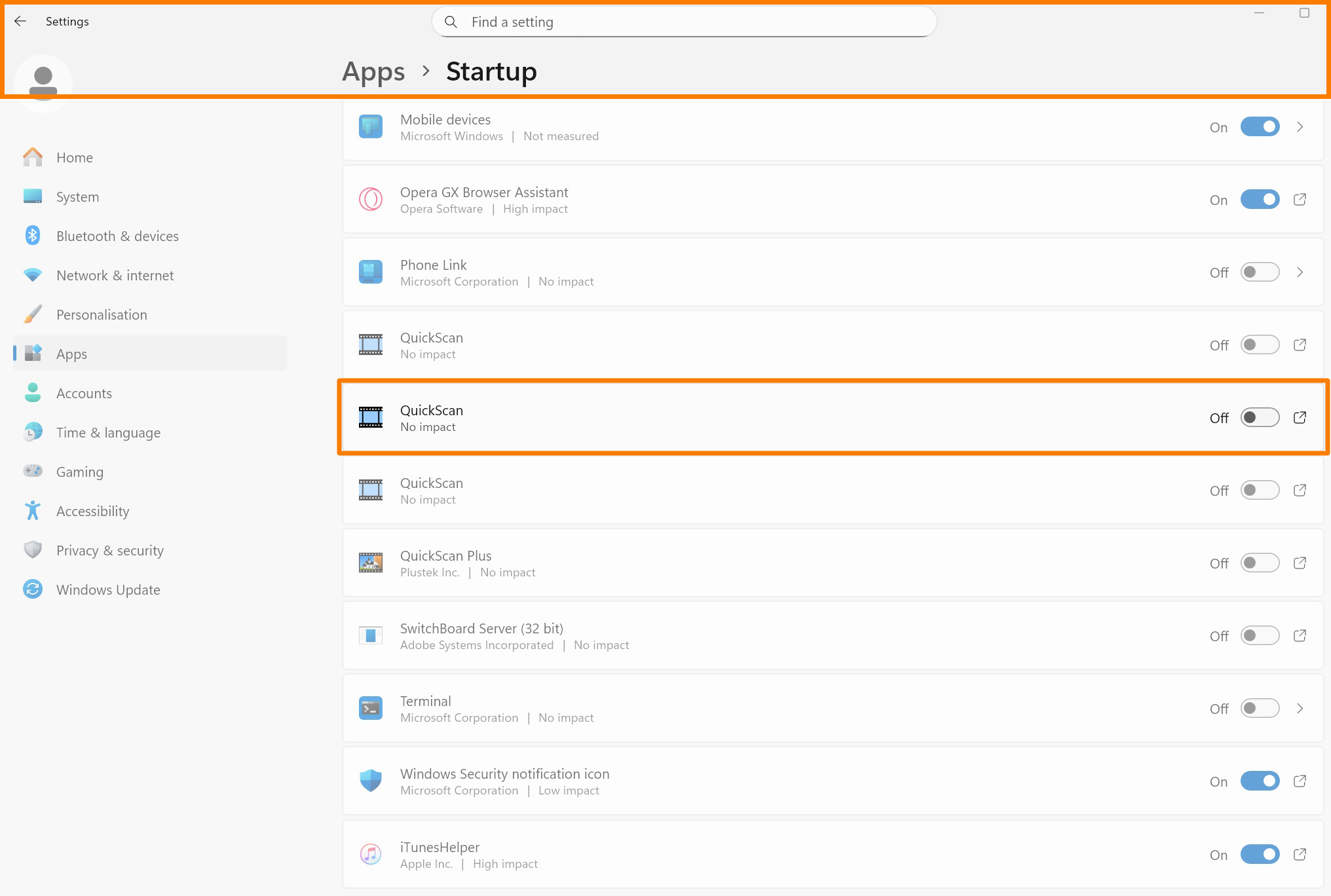Click the magnifier icon in the search box

tap(451, 22)
